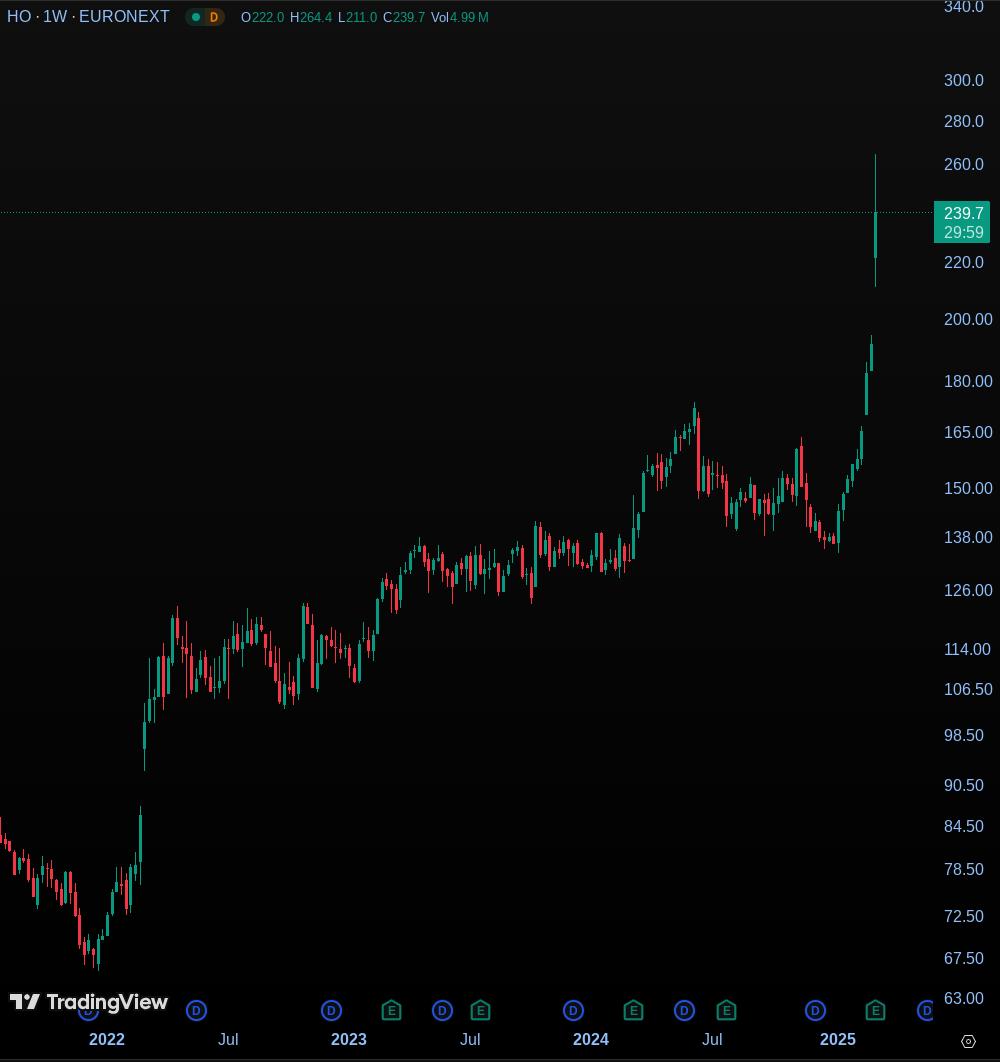Click dividend D marker just before 2023 label
Screen dimensions: 1000x1062
pos(331,1011)
